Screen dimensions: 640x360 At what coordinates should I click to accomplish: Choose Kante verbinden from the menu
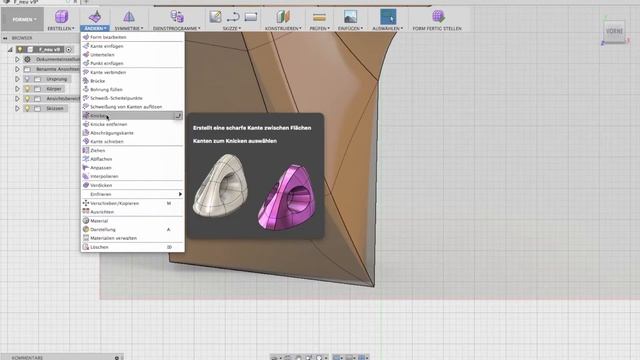click(x=133, y=72)
